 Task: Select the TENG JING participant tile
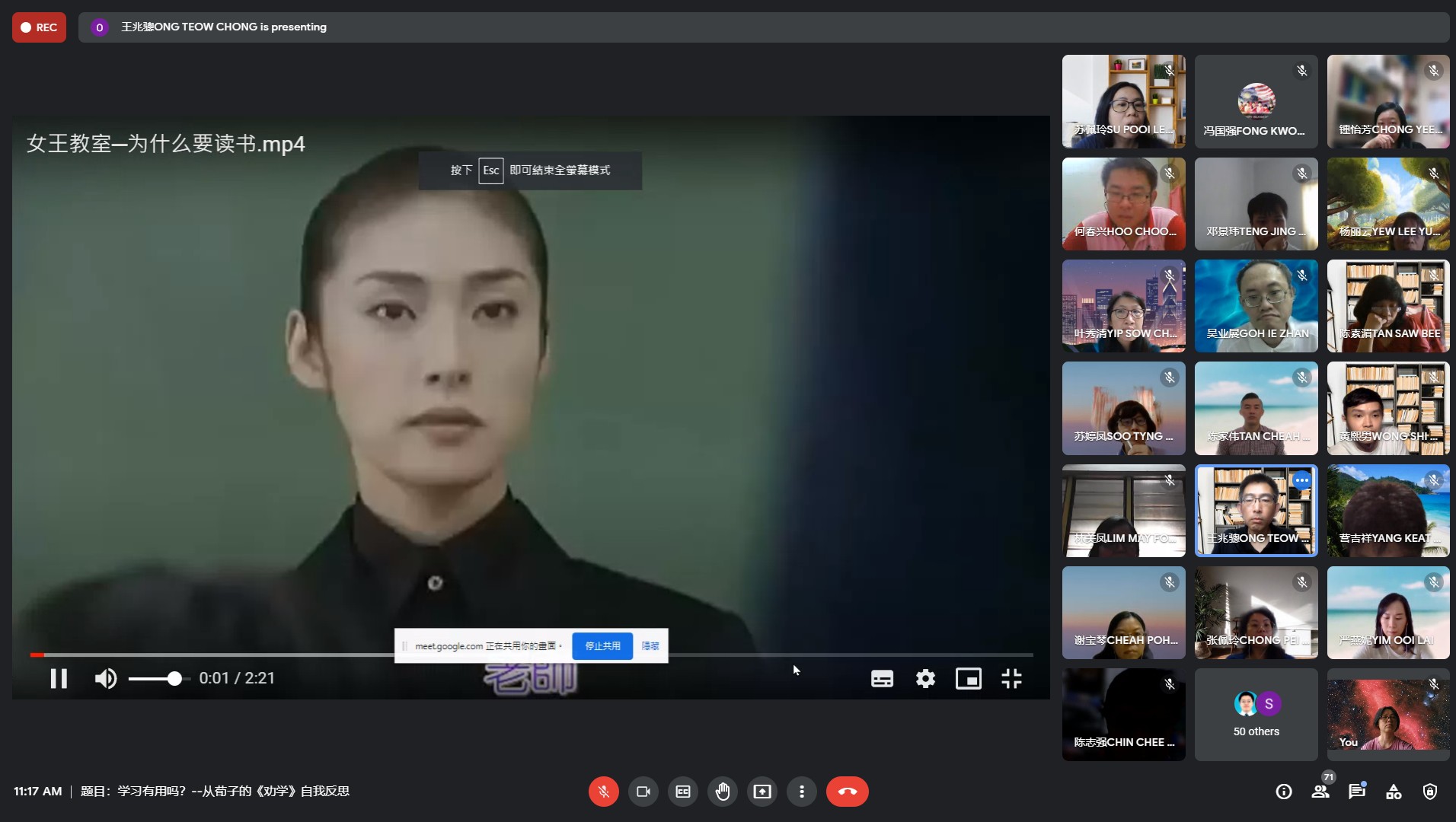tap(1256, 204)
